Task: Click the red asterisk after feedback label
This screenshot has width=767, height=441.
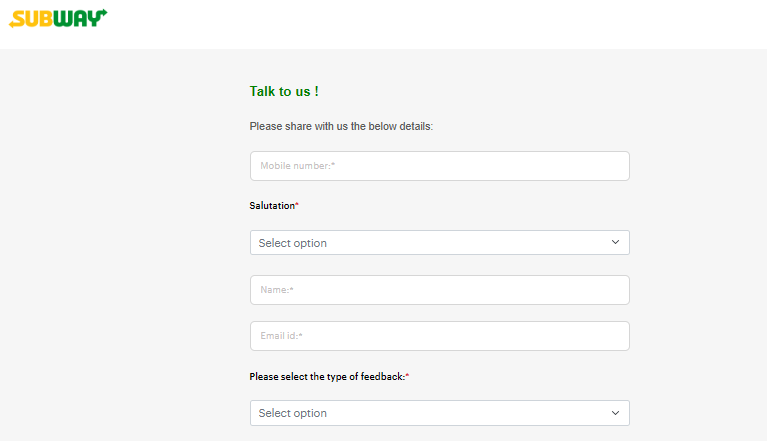Action: [407, 377]
